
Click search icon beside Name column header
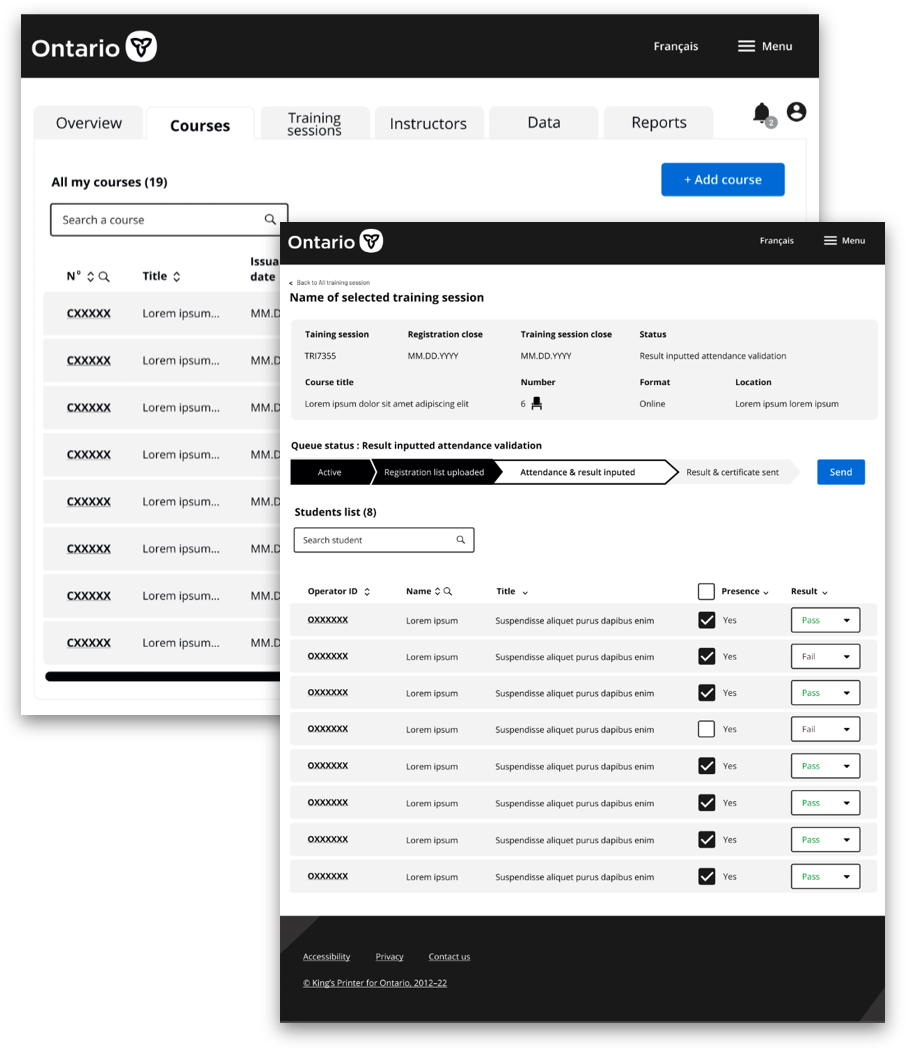tap(448, 591)
